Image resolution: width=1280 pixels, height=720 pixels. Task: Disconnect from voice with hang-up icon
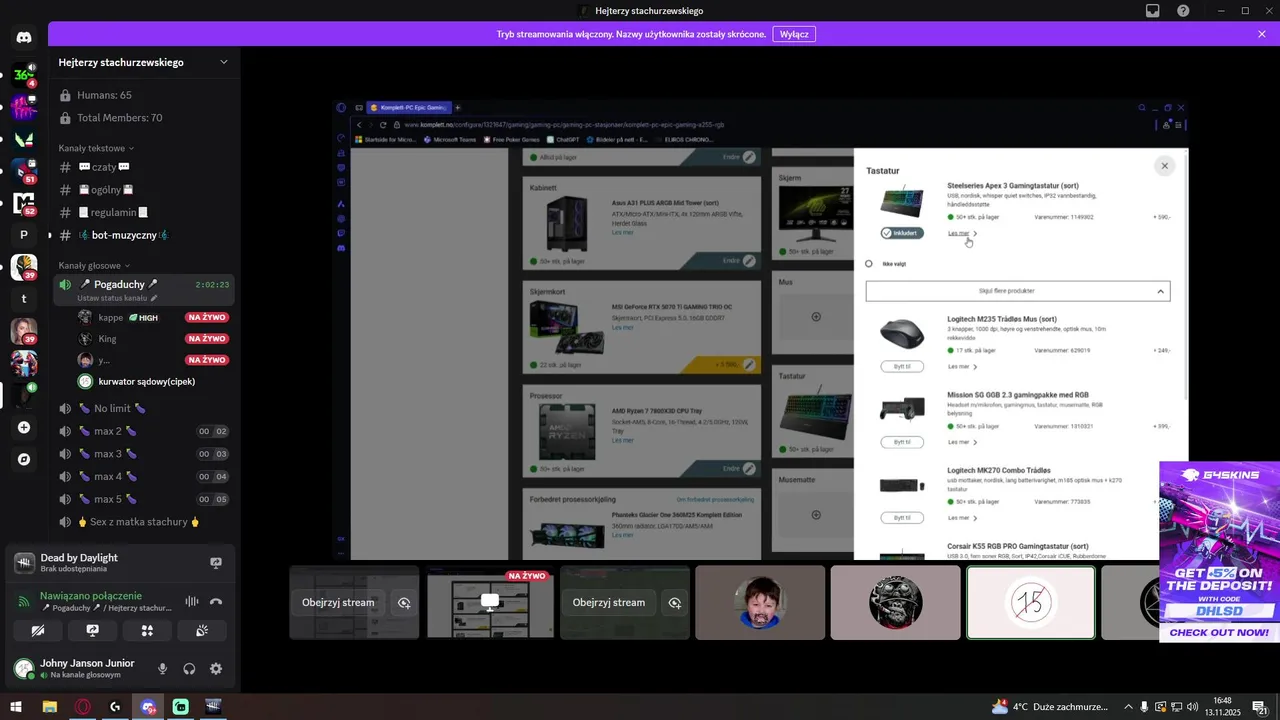coord(216,601)
